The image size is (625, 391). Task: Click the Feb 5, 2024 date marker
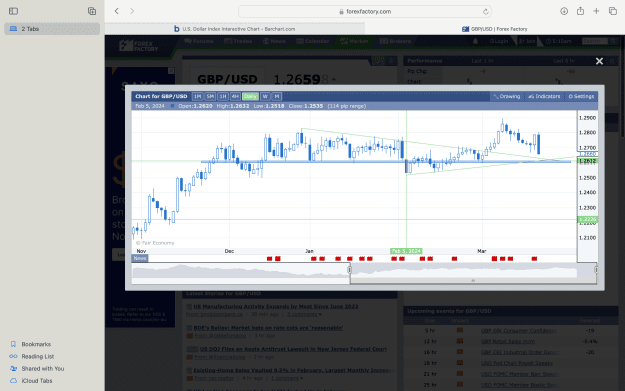tap(406, 251)
